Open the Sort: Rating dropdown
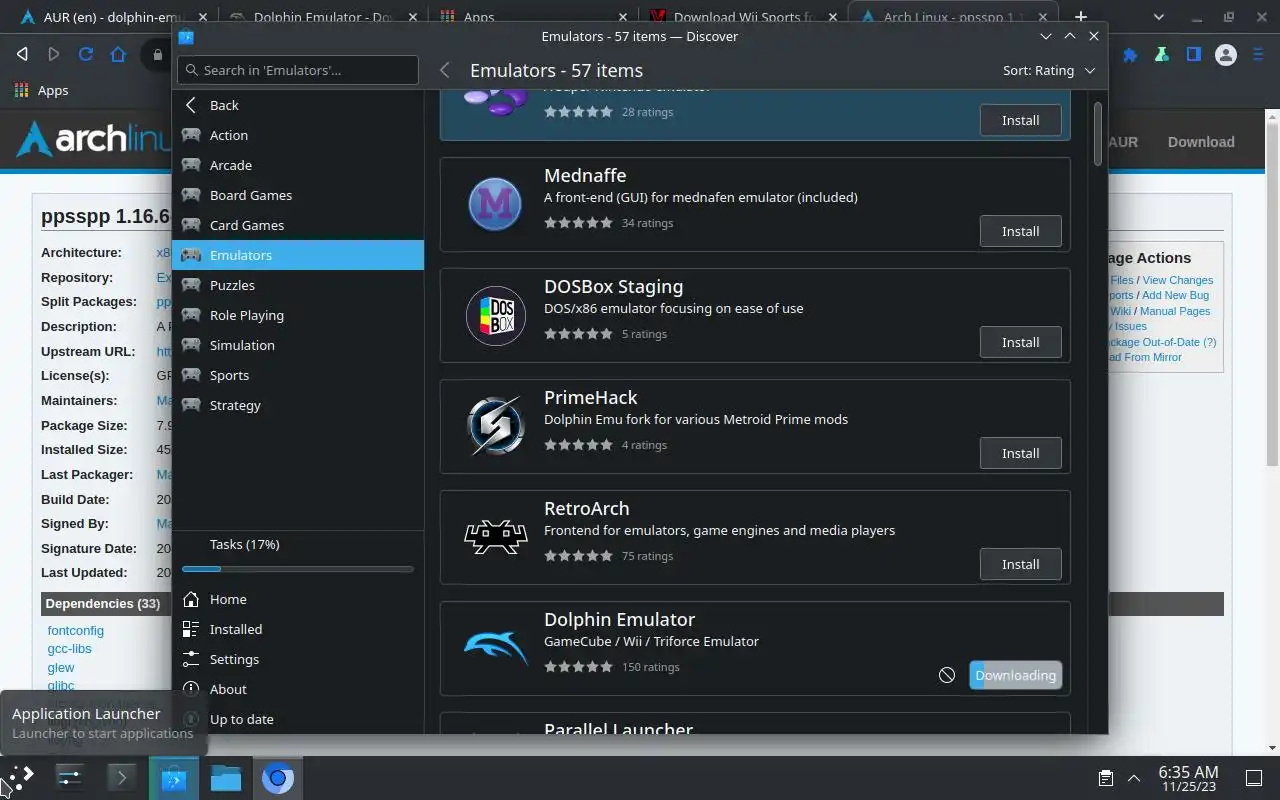1280x800 pixels. 1049,70
